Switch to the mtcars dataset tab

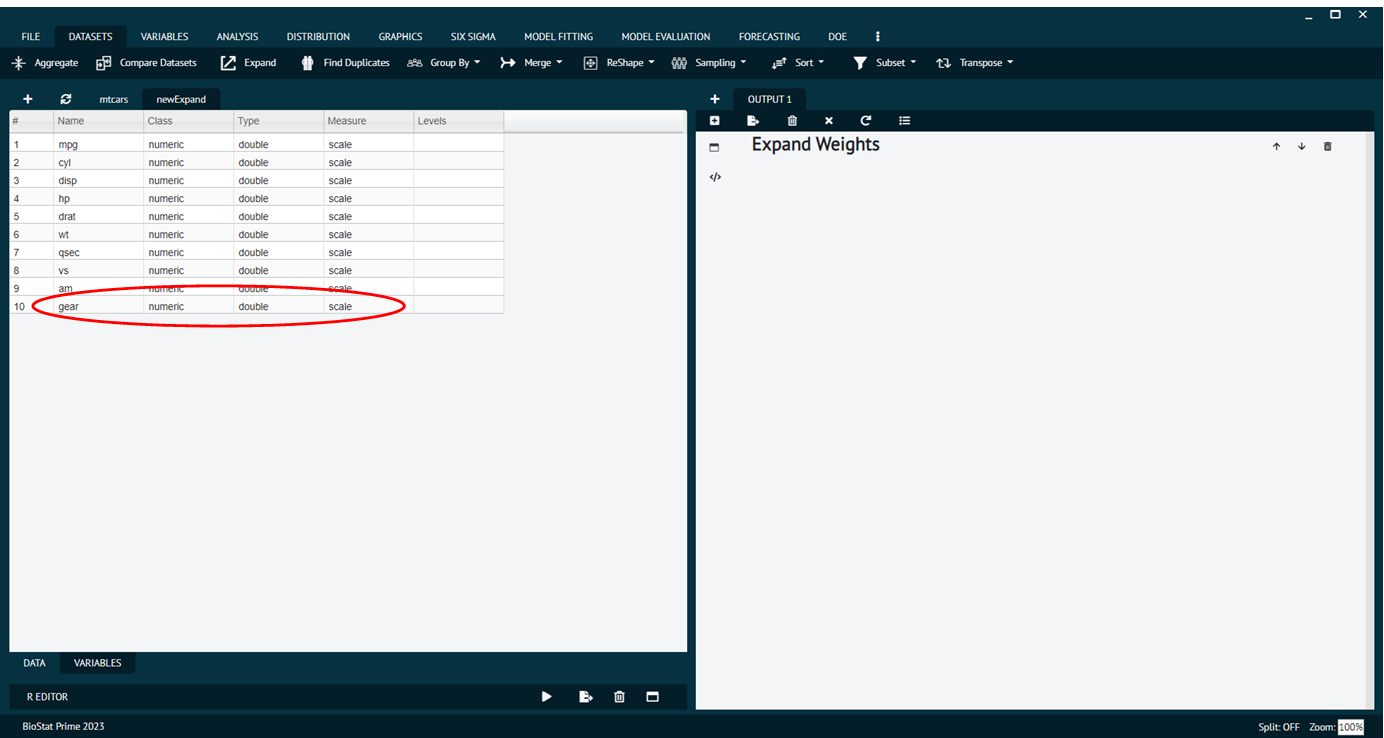click(113, 100)
